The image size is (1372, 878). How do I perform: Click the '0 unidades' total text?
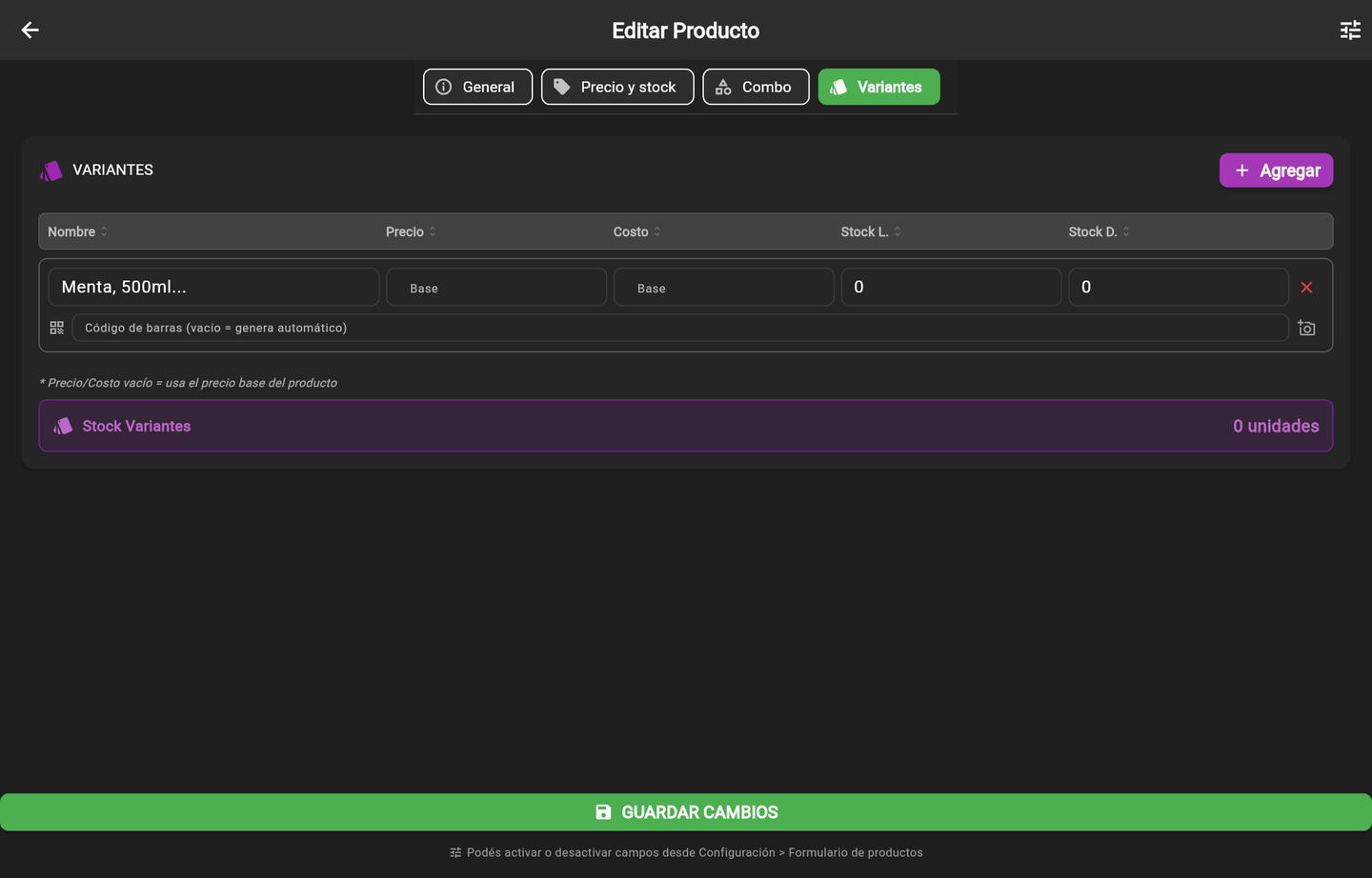coord(1276,426)
